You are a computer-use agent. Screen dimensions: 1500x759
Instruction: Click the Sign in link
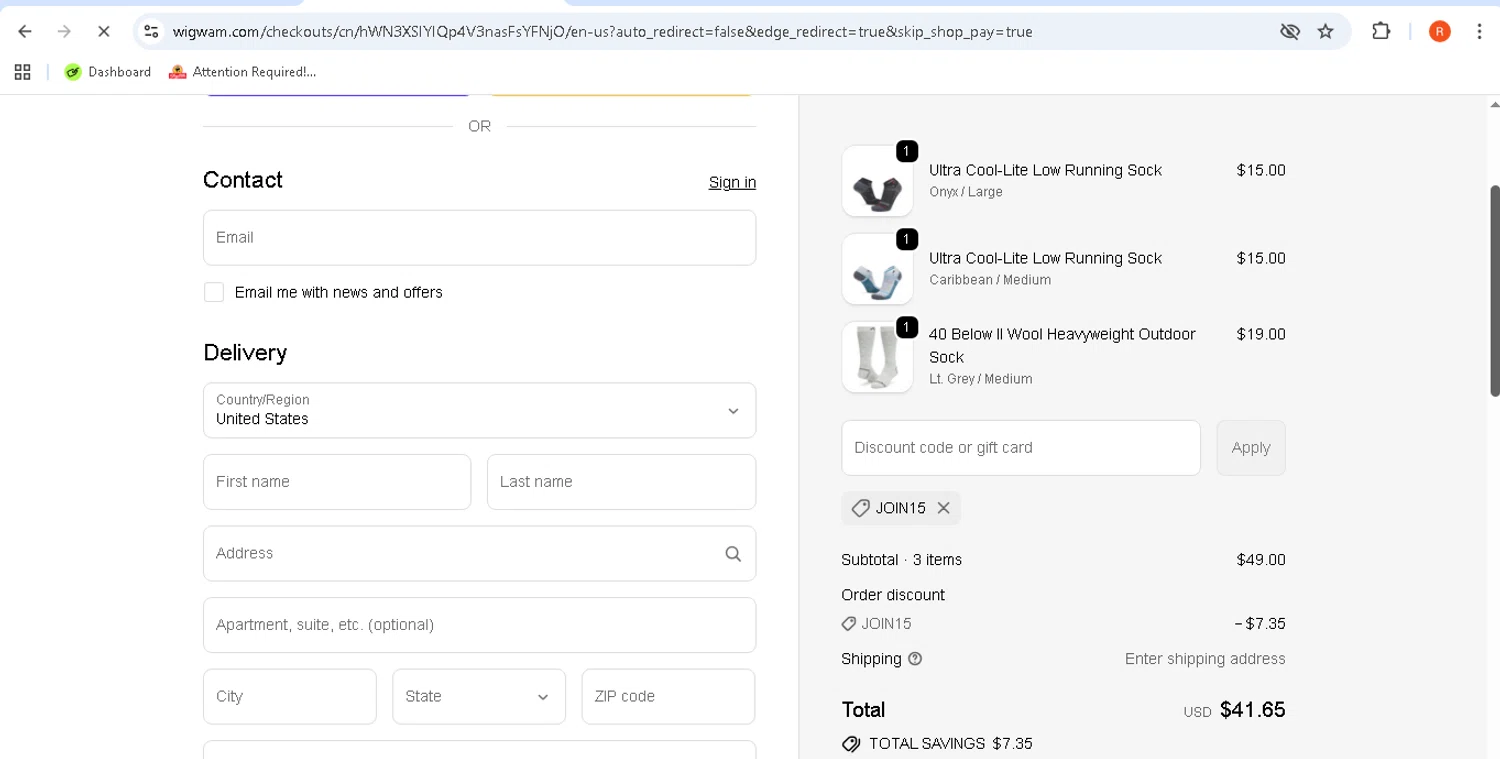pos(732,182)
